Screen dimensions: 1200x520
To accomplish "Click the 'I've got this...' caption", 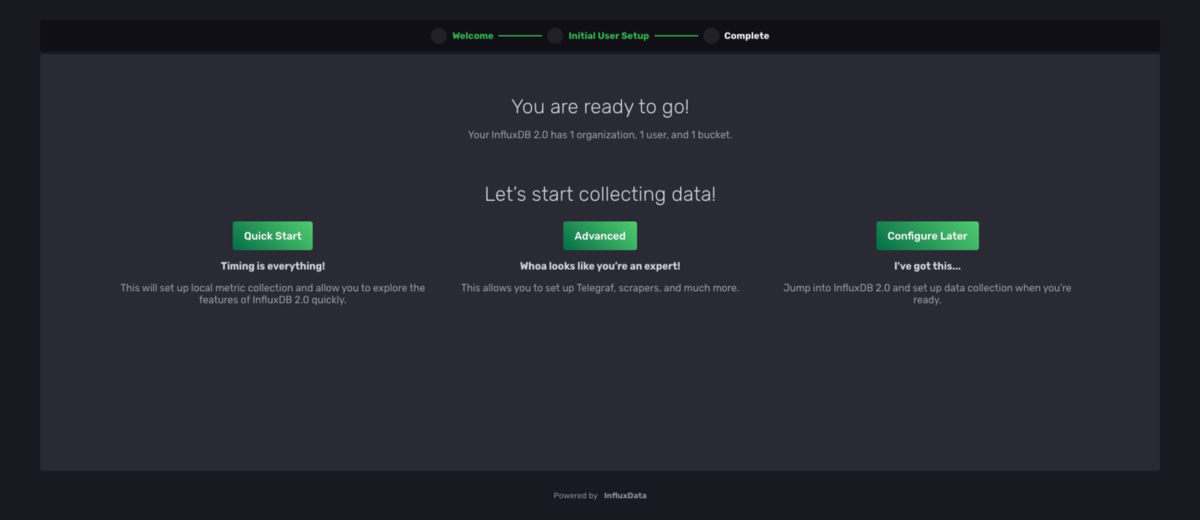I will click(927, 266).
